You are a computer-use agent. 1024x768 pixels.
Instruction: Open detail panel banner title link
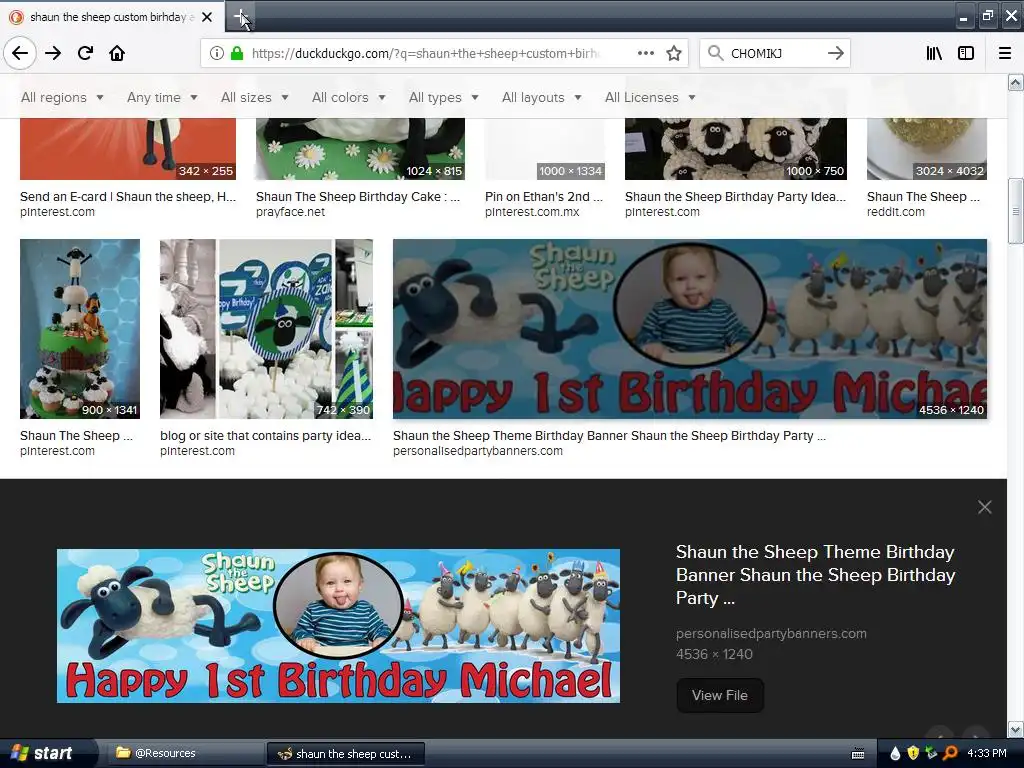point(816,575)
